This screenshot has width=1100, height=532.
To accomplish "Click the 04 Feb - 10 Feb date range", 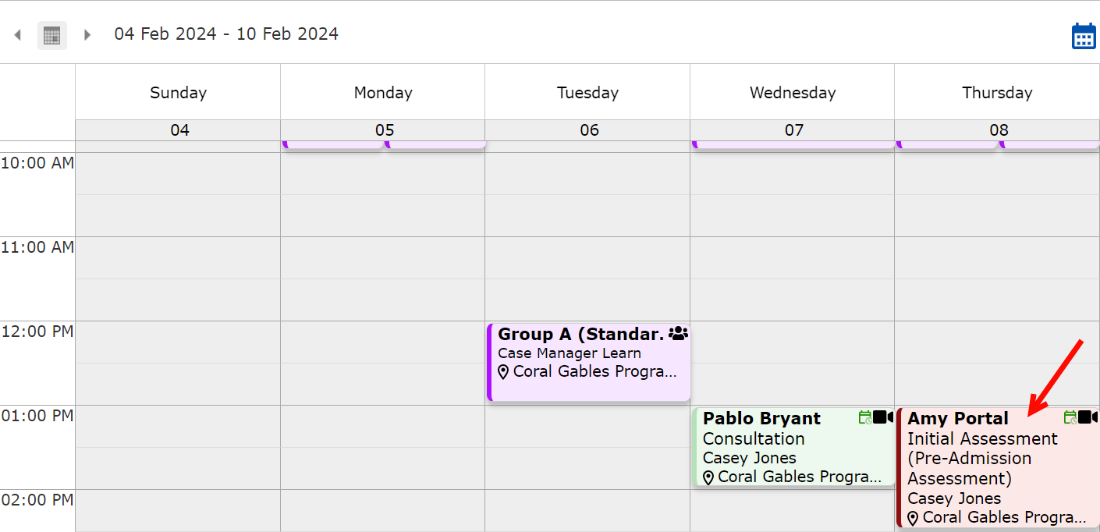I will 226,34.
